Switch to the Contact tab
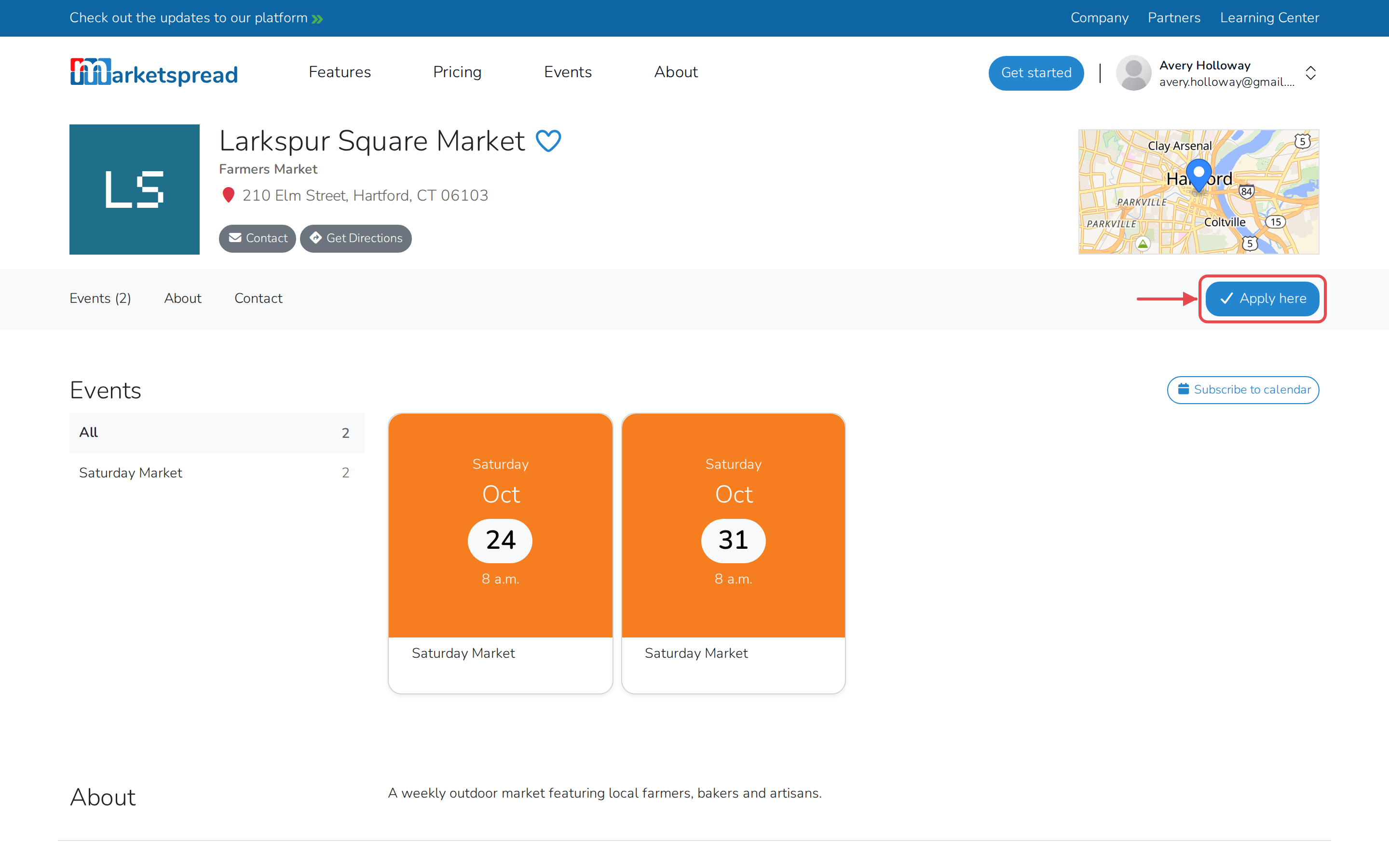 point(259,298)
